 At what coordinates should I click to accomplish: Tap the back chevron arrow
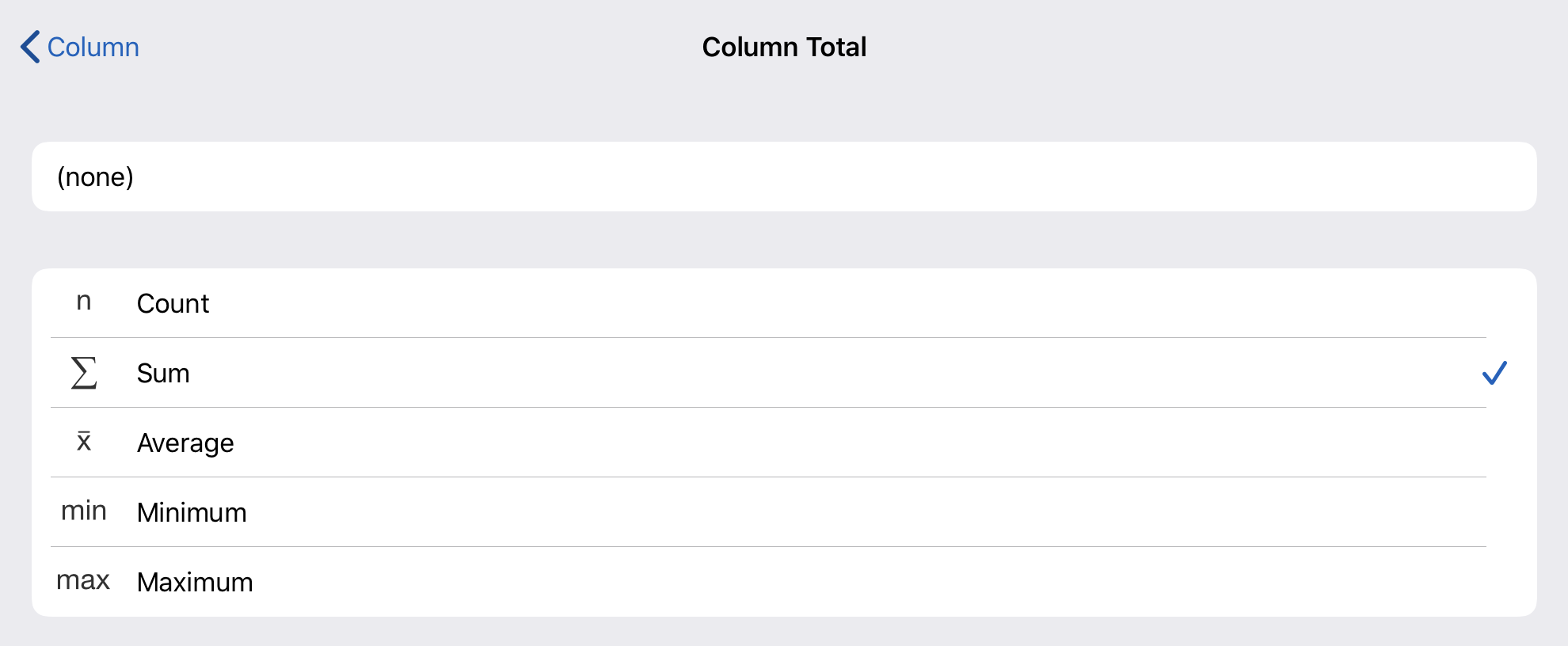point(30,47)
